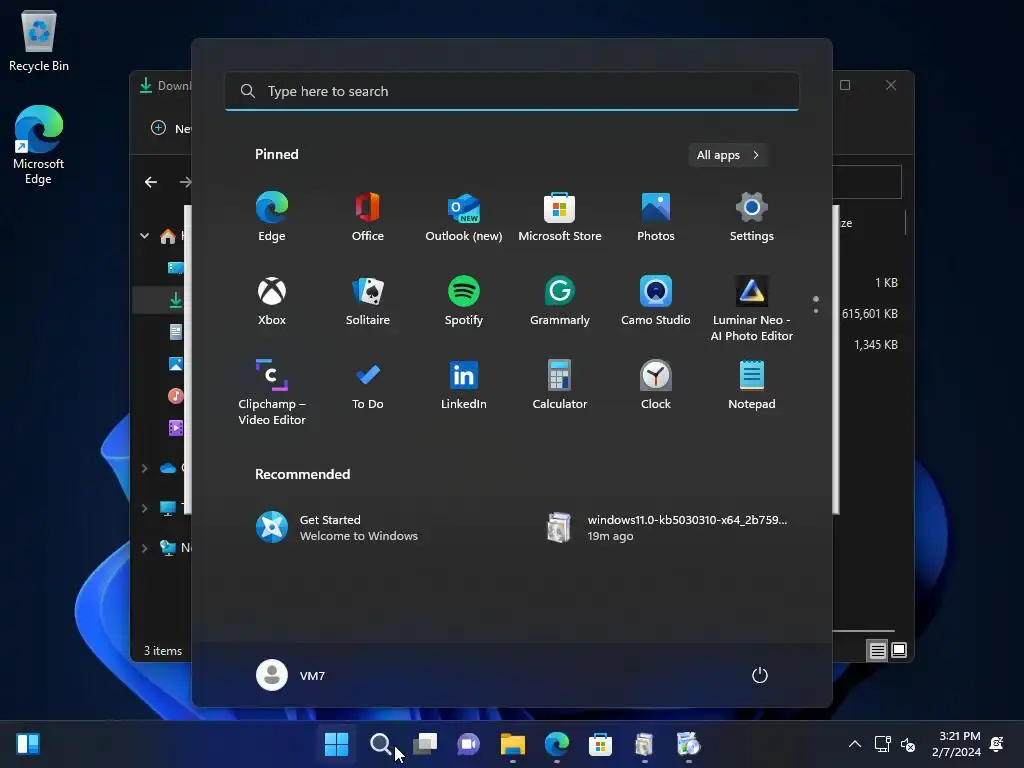Launch Spotify from pinned apps
1024x768 pixels.
464,301
